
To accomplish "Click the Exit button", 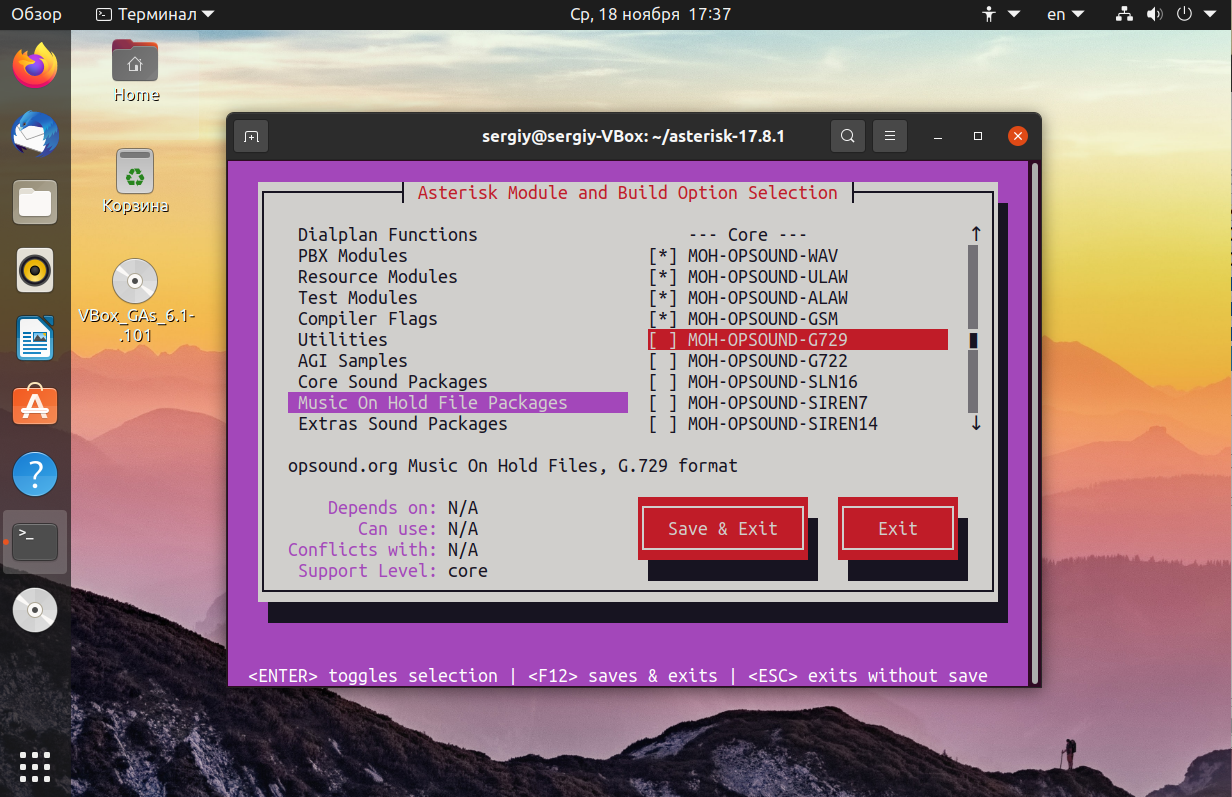I will [898, 529].
